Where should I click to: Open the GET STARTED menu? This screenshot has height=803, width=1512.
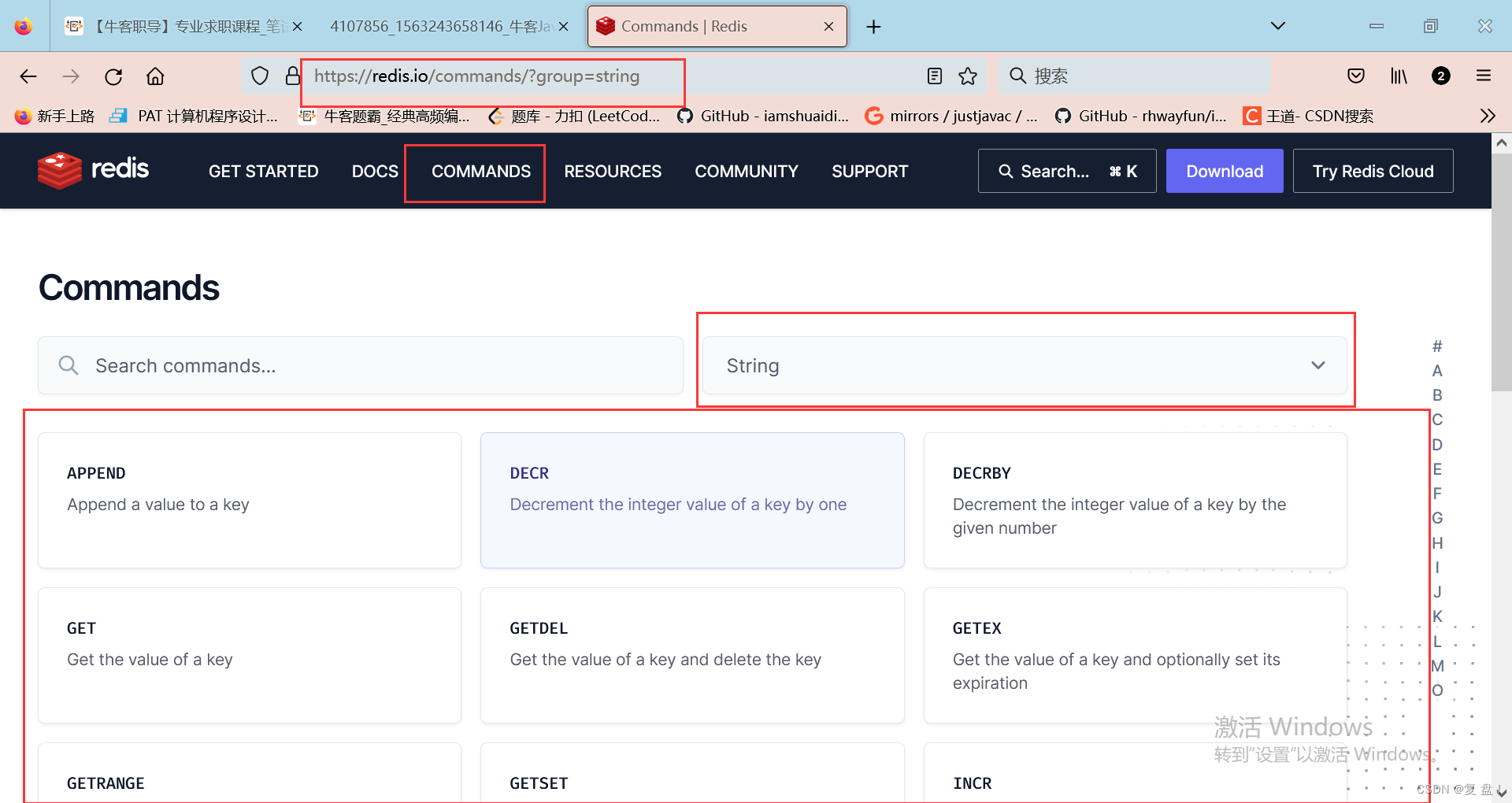(x=263, y=171)
